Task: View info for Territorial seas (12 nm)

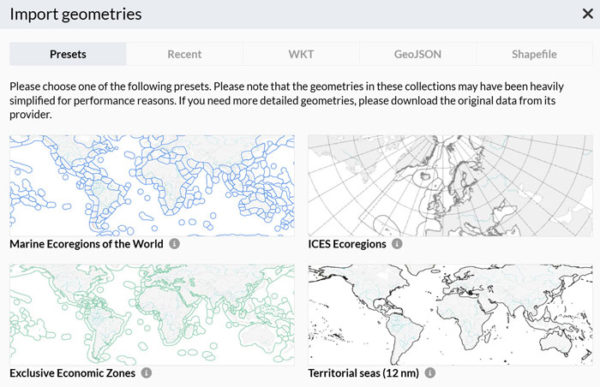Action: coord(430,372)
